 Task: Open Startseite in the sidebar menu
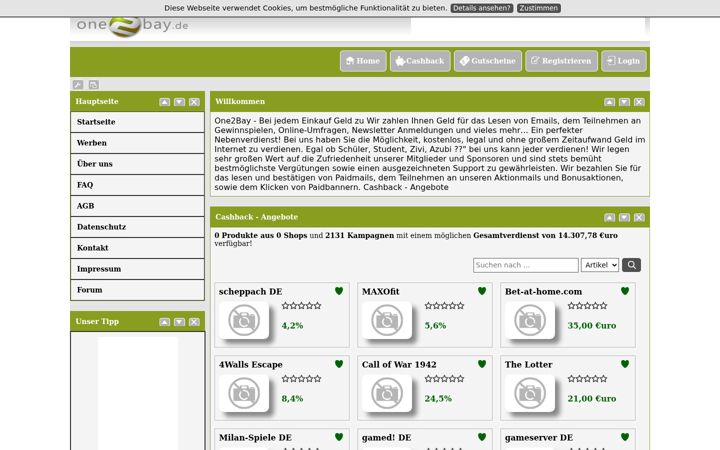pos(137,122)
